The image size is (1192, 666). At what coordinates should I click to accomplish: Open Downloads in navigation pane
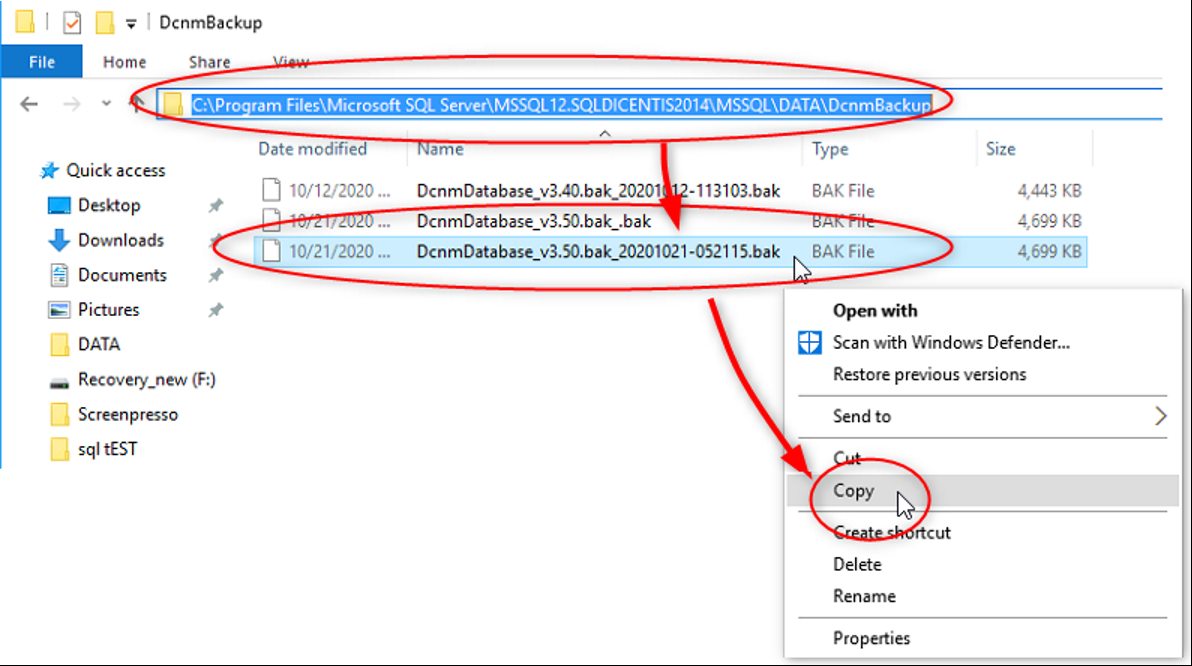click(121, 240)
